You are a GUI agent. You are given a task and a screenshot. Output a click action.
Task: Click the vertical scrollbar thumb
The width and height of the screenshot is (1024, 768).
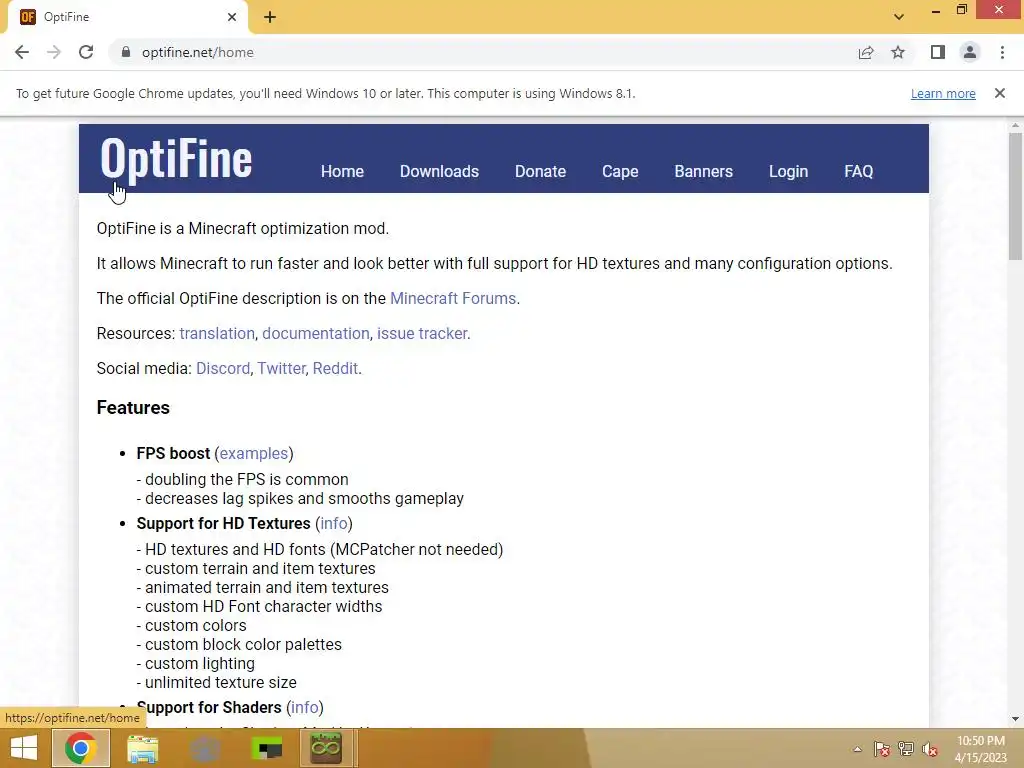click(1015, 196)
